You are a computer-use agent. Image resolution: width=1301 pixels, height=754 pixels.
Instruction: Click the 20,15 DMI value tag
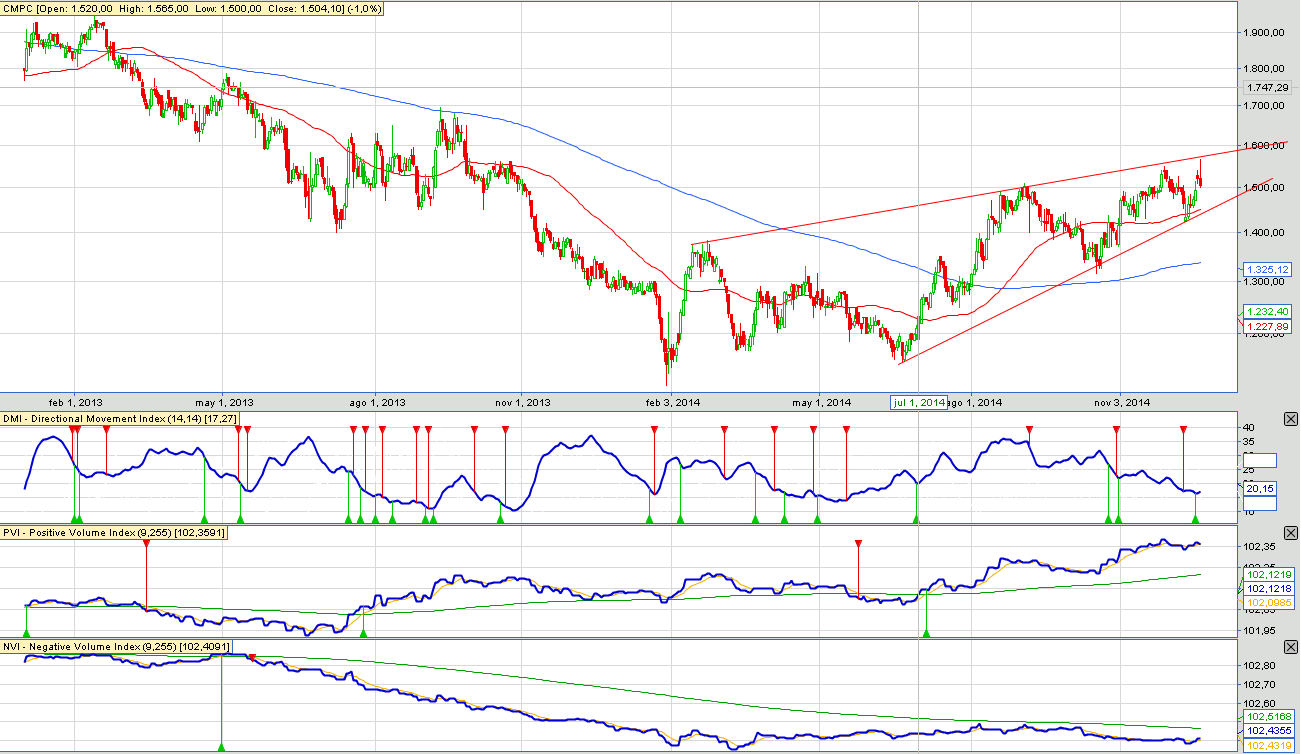(1260, 489)
